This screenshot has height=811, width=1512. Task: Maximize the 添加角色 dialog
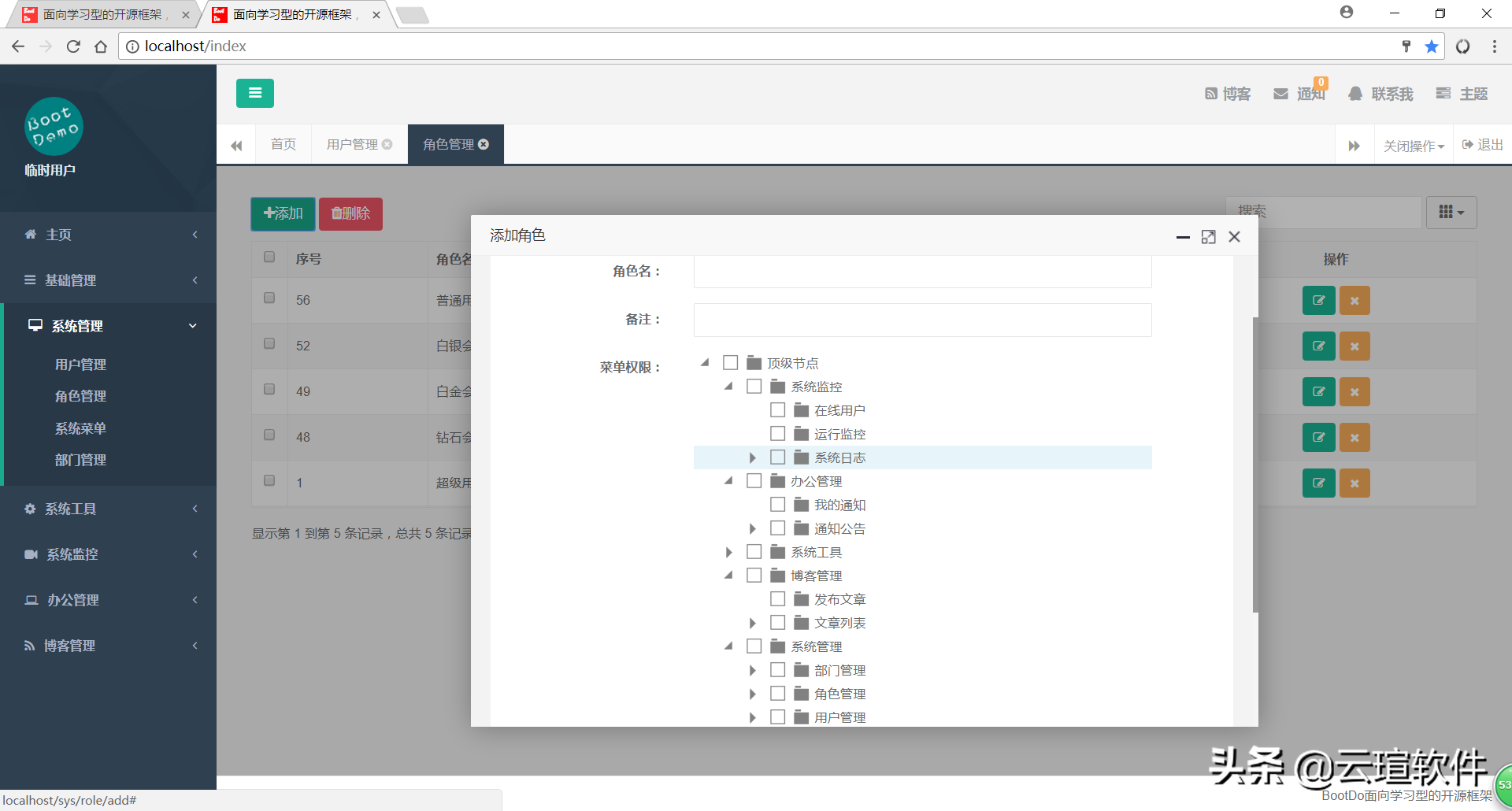coord(1208,237)
